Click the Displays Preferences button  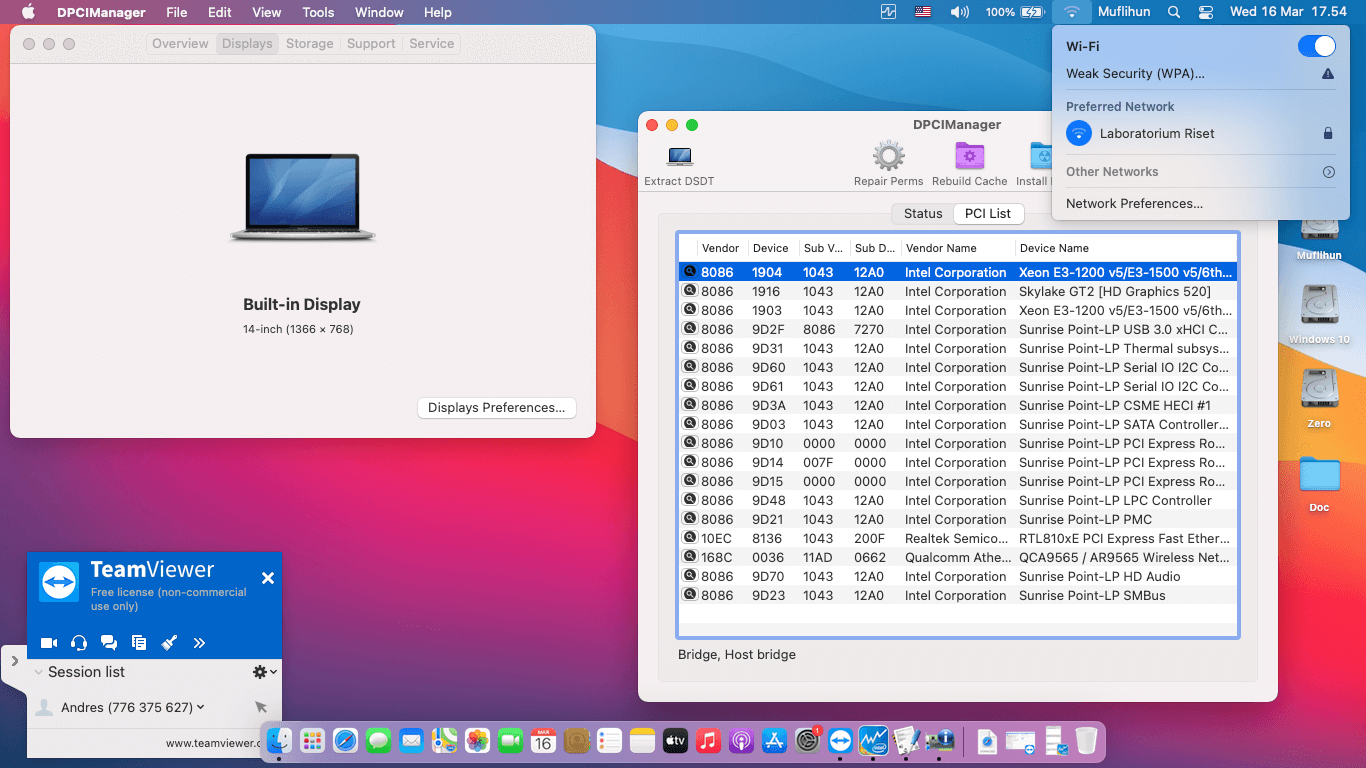496,407
